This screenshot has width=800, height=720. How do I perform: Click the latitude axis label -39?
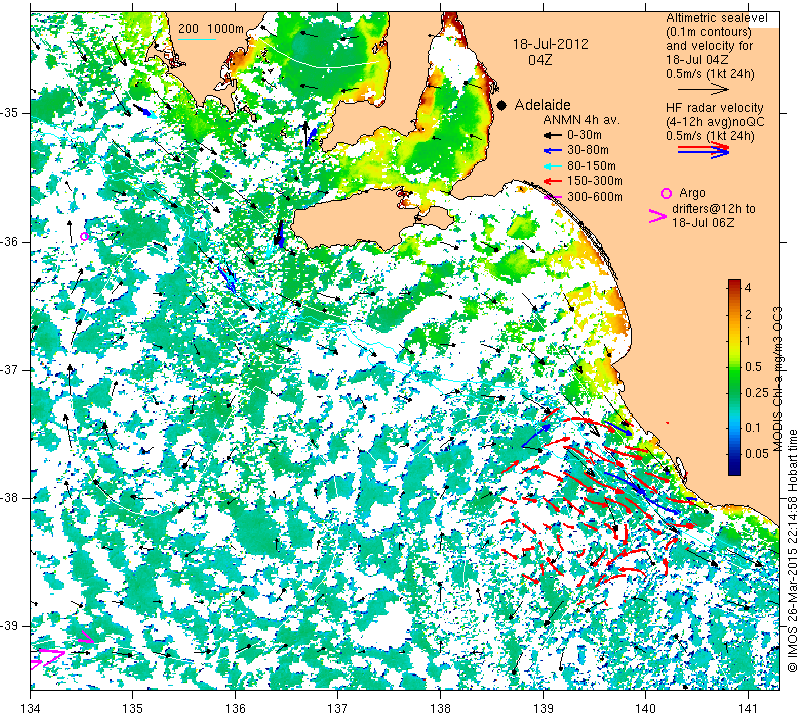(11, 626)
